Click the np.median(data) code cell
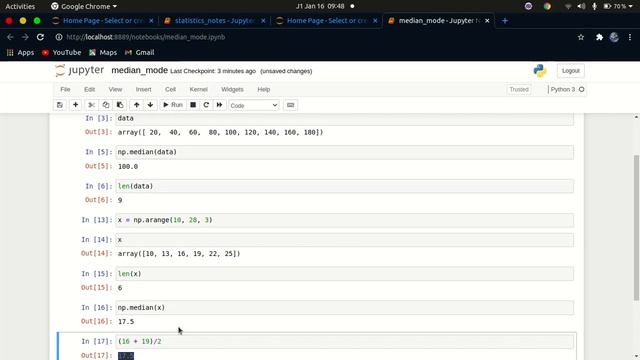 [344, 152]
